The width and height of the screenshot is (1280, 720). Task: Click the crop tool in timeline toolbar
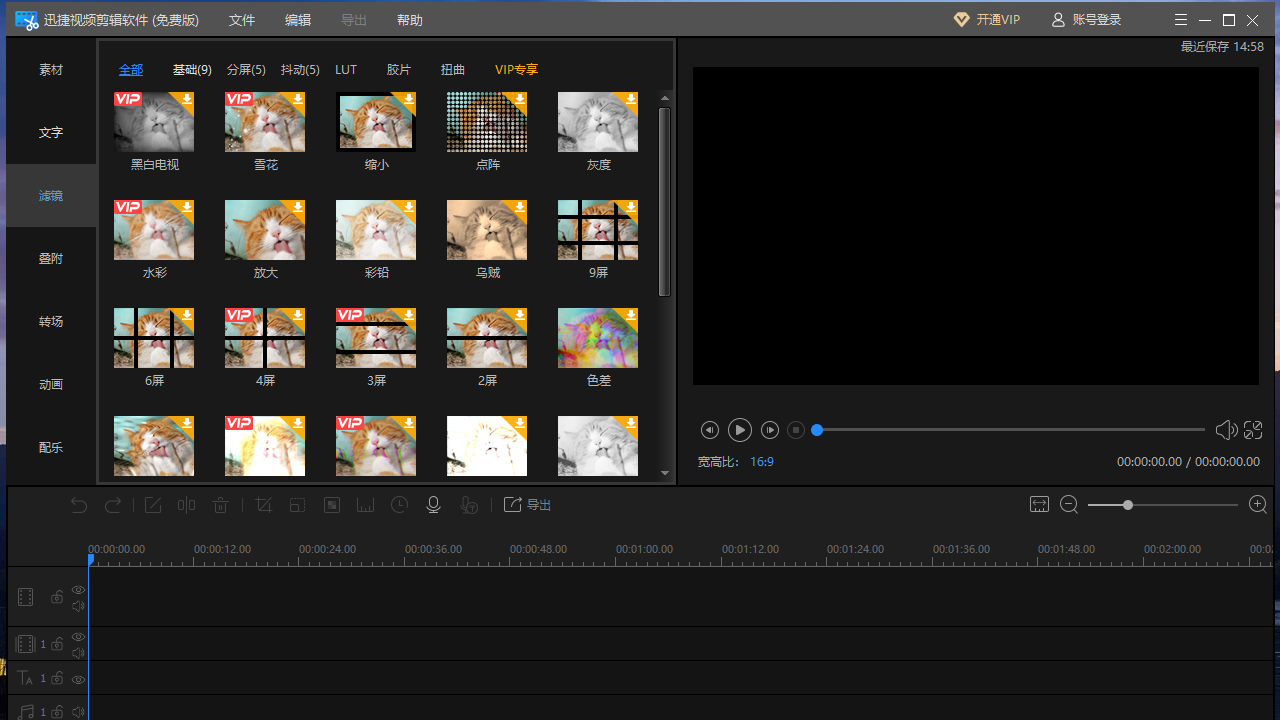(264, 505)
